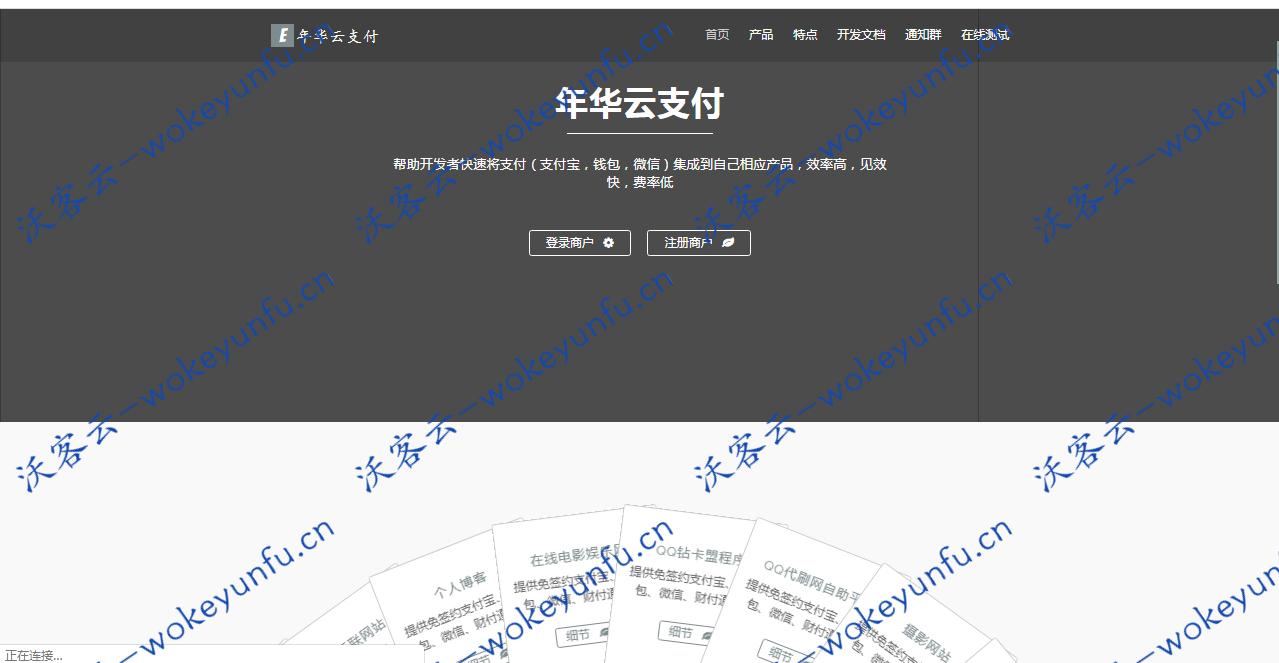
Task: Click the 注册商户 button
Action: tap(699, 243)
